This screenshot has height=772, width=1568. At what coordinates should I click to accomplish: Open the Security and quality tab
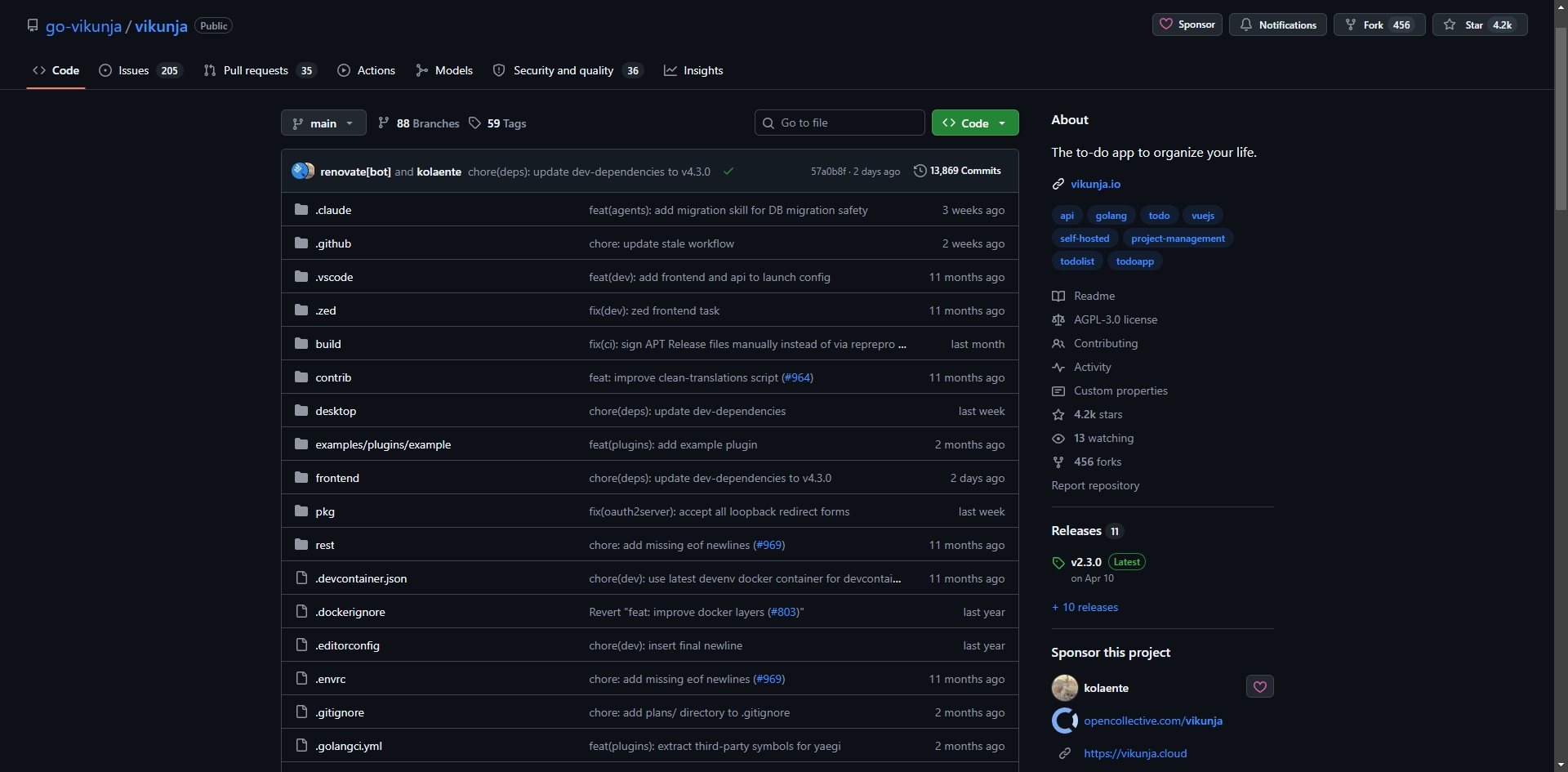568,70
